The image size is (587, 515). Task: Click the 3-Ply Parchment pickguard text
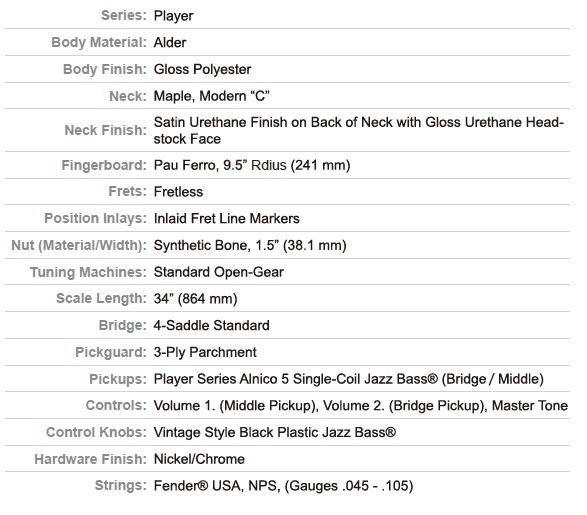pyautogui.click(x=205, y=353)
